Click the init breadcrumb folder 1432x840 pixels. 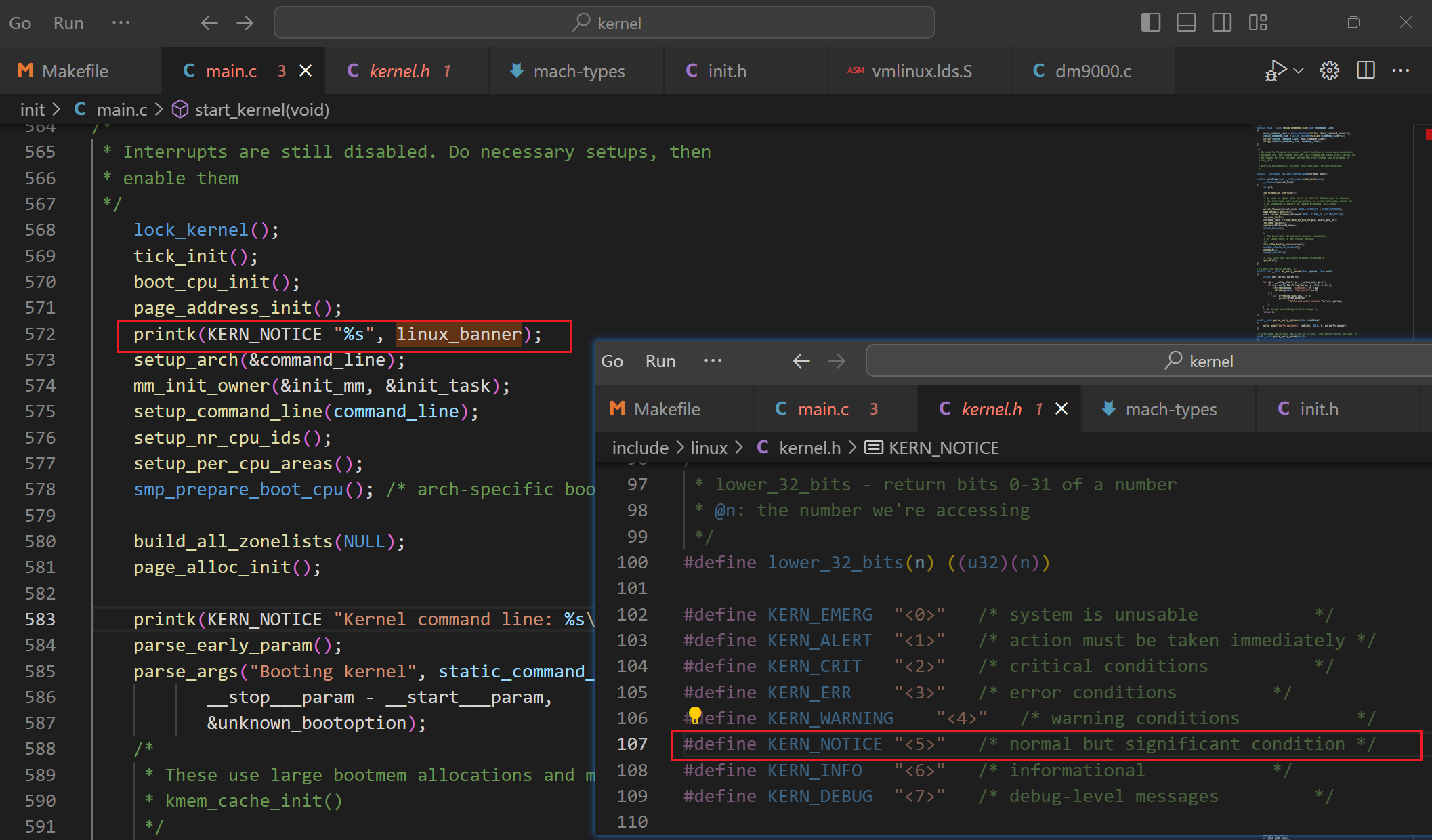tap(33, 110)
